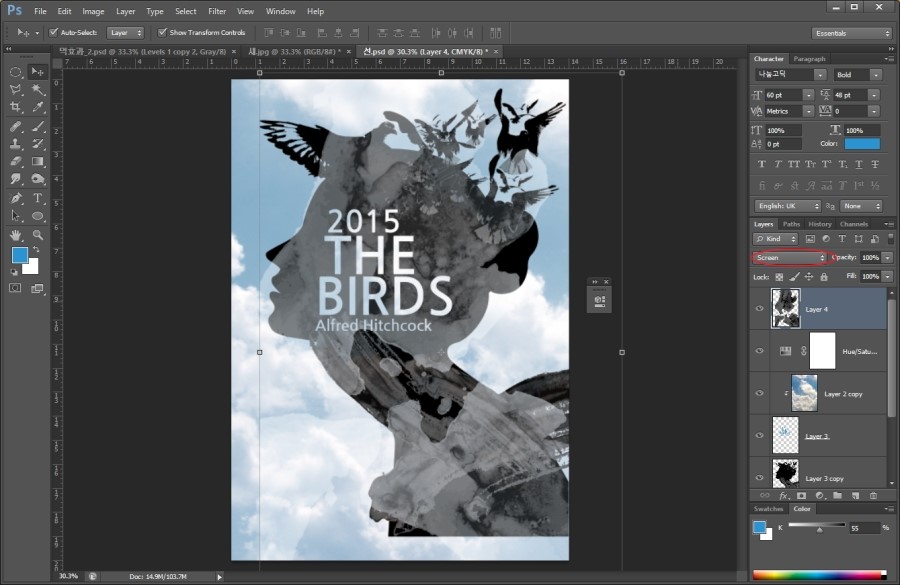Click the delete layer trash icon
This screenshot has height=585, width=900.
873,495
